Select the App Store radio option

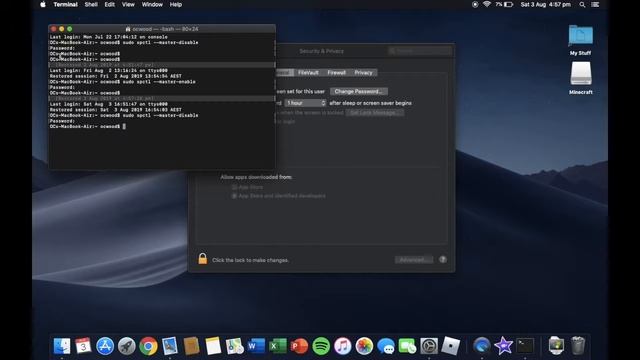234,187
